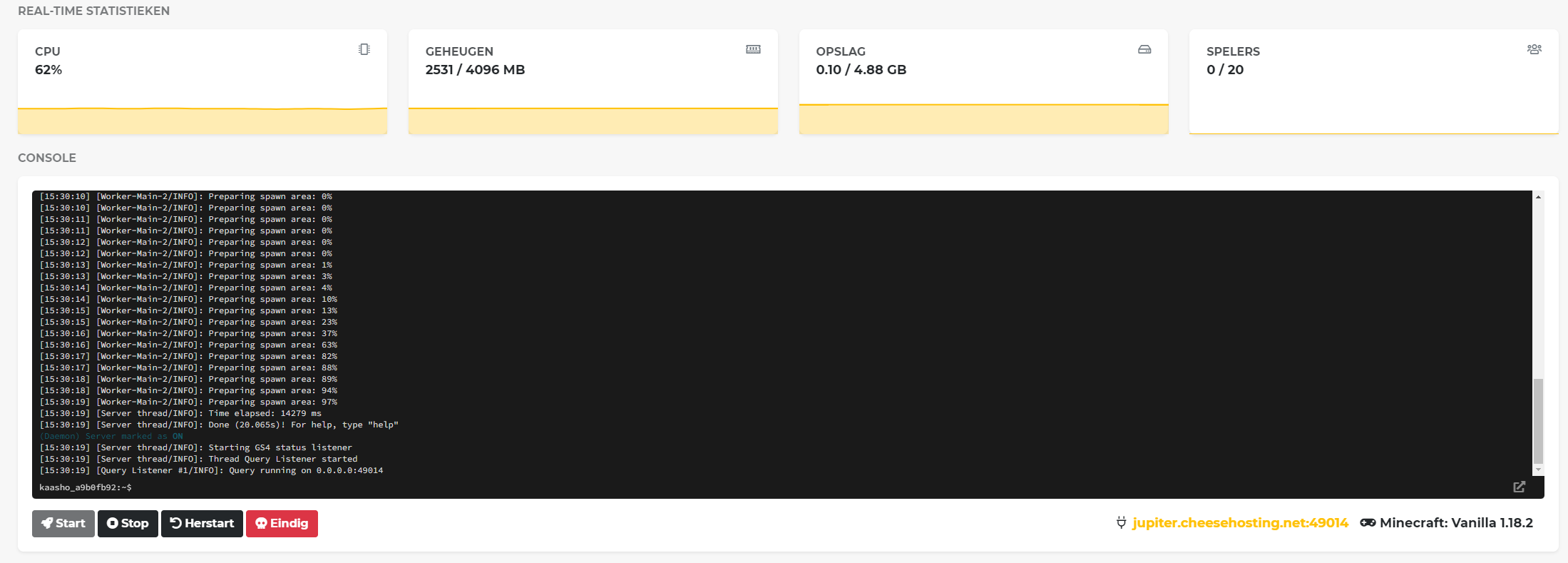Click the players group icon in Spelers card
Image resolution: width=1568 pixels, height=563 pixels.
click(1534, 49)
